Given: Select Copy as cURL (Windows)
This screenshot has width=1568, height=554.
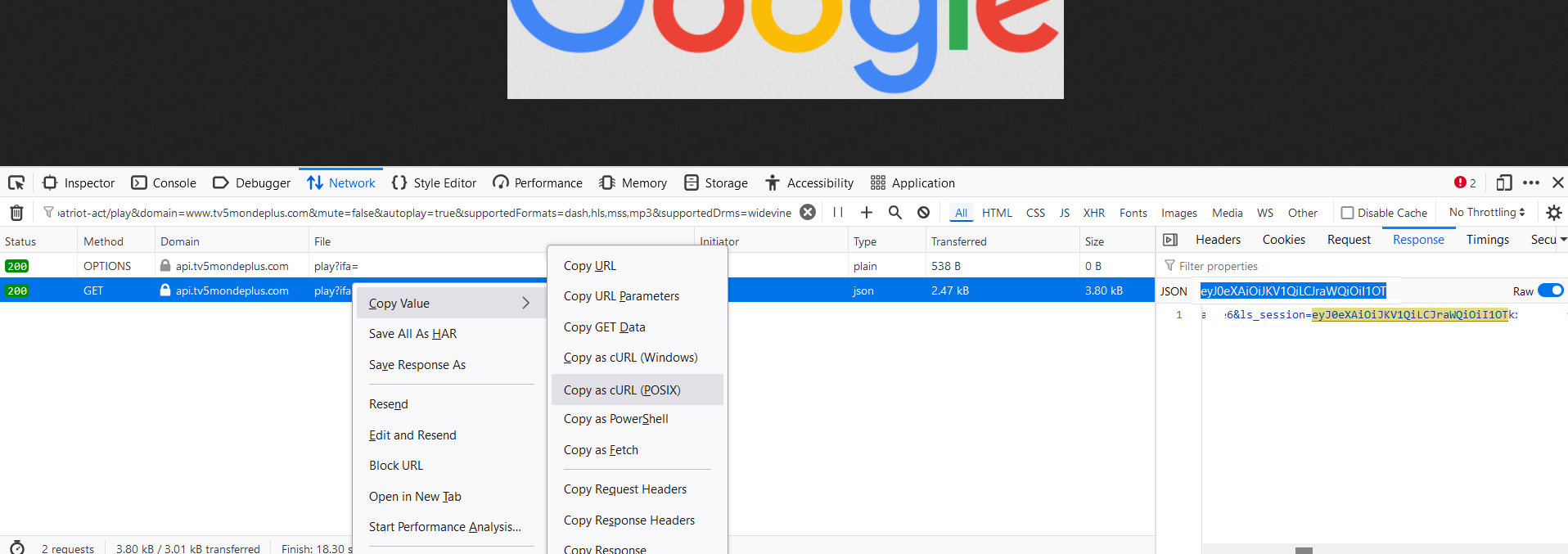Looking at the screenshot, I should click(630, 358).
